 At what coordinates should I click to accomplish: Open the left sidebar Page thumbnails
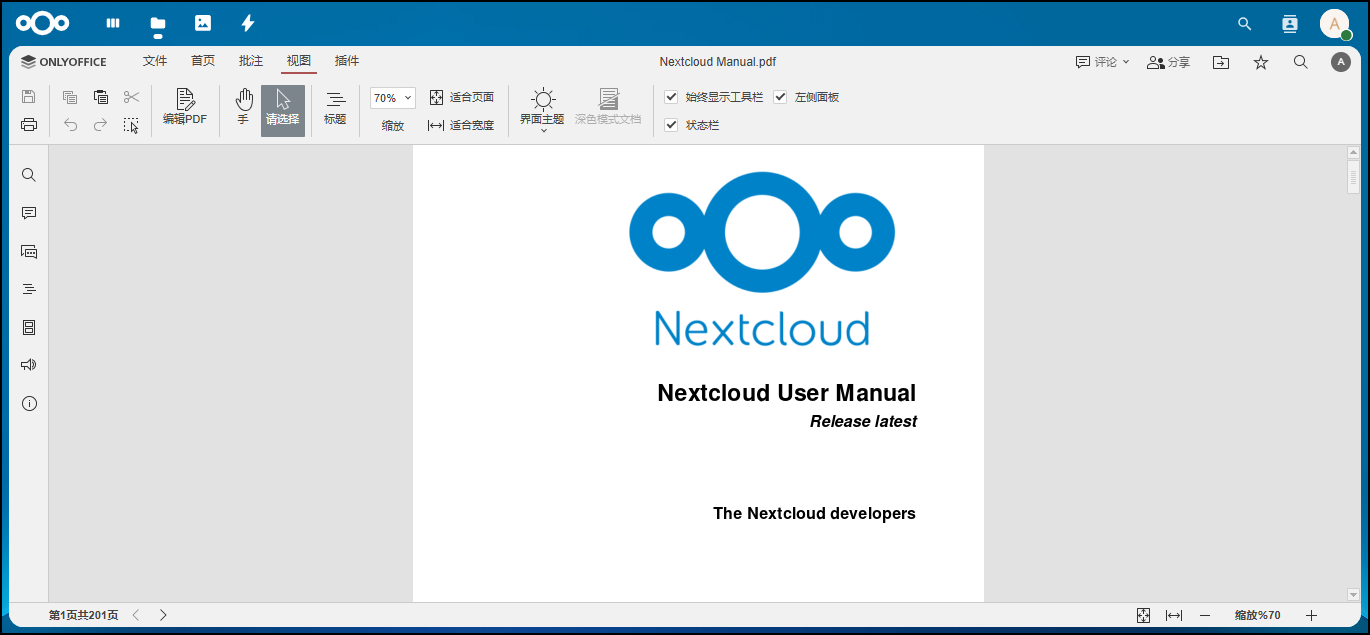tap(29, 327)
